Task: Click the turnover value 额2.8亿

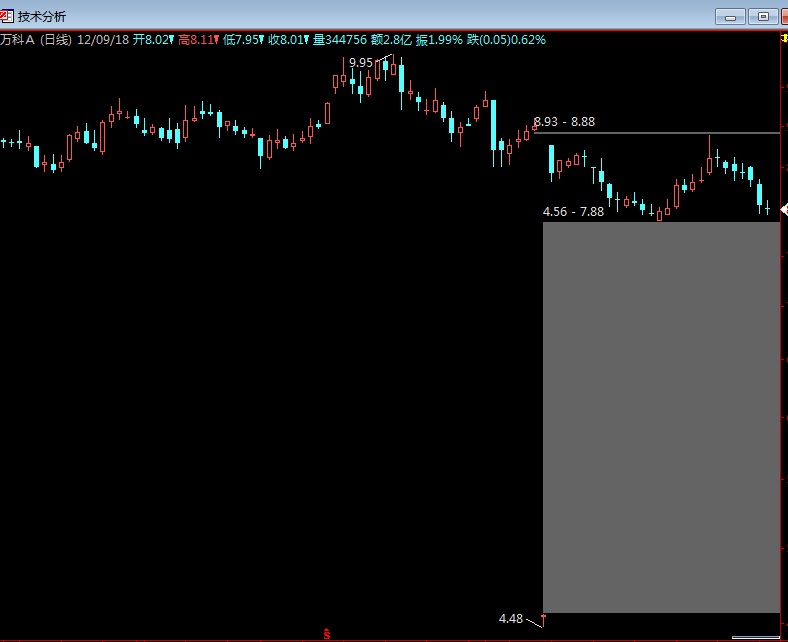Action: click(x=391, y=40)
